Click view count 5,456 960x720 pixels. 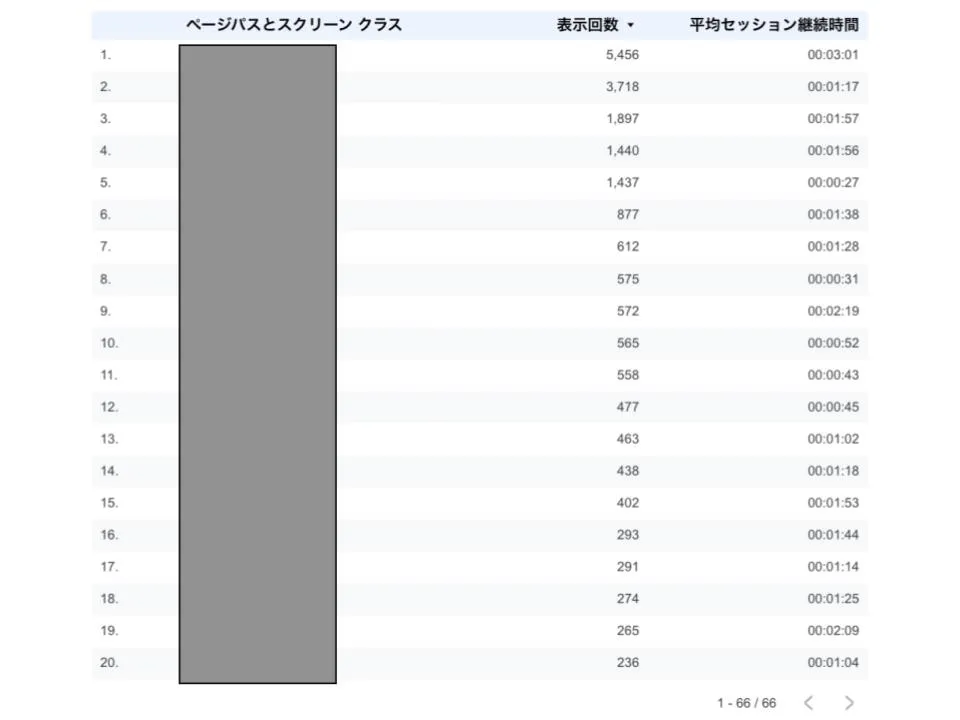click(622, 54)
